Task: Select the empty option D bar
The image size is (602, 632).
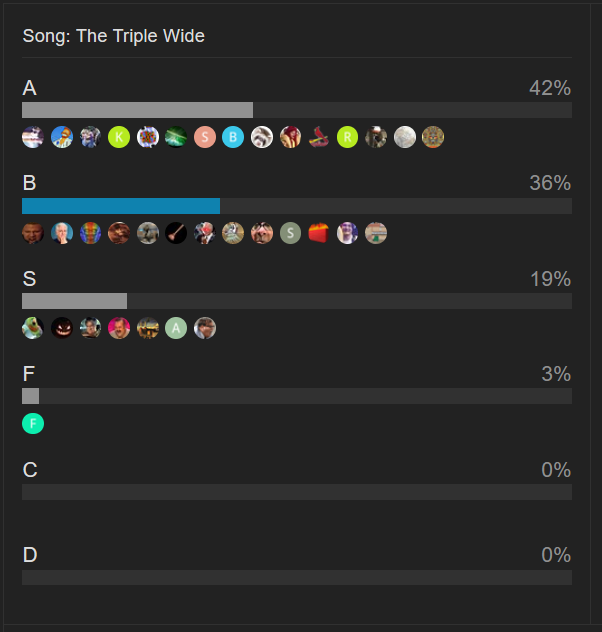Action: pyautogui.click(x=297, y=577)
